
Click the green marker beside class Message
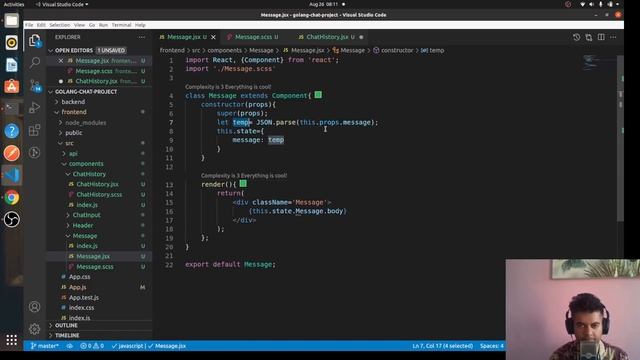pos(318,95)
